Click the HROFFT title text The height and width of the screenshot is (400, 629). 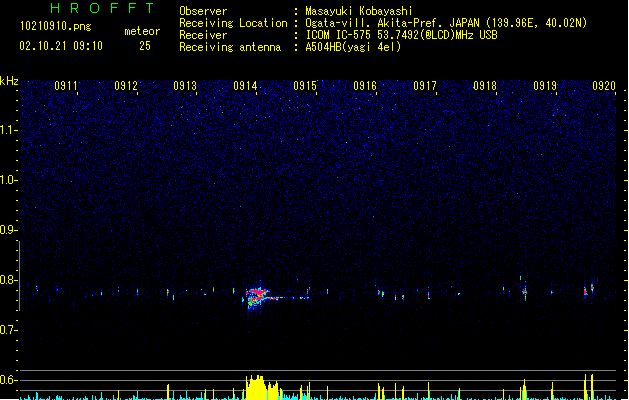[x=102, y=8]
